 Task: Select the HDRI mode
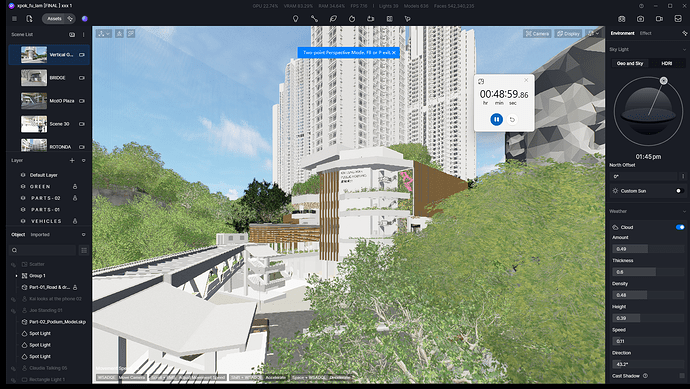click(x=667, y=63)
